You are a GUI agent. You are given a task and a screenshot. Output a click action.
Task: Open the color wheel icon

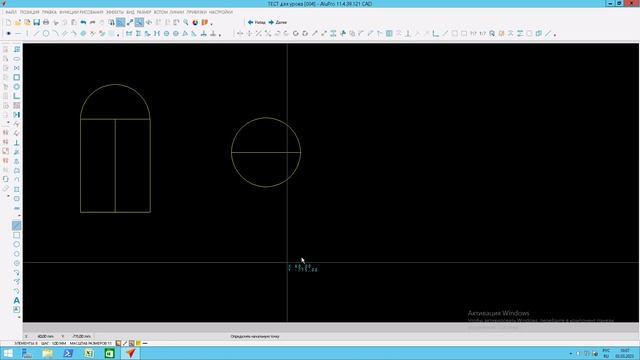tap(195, 22)
